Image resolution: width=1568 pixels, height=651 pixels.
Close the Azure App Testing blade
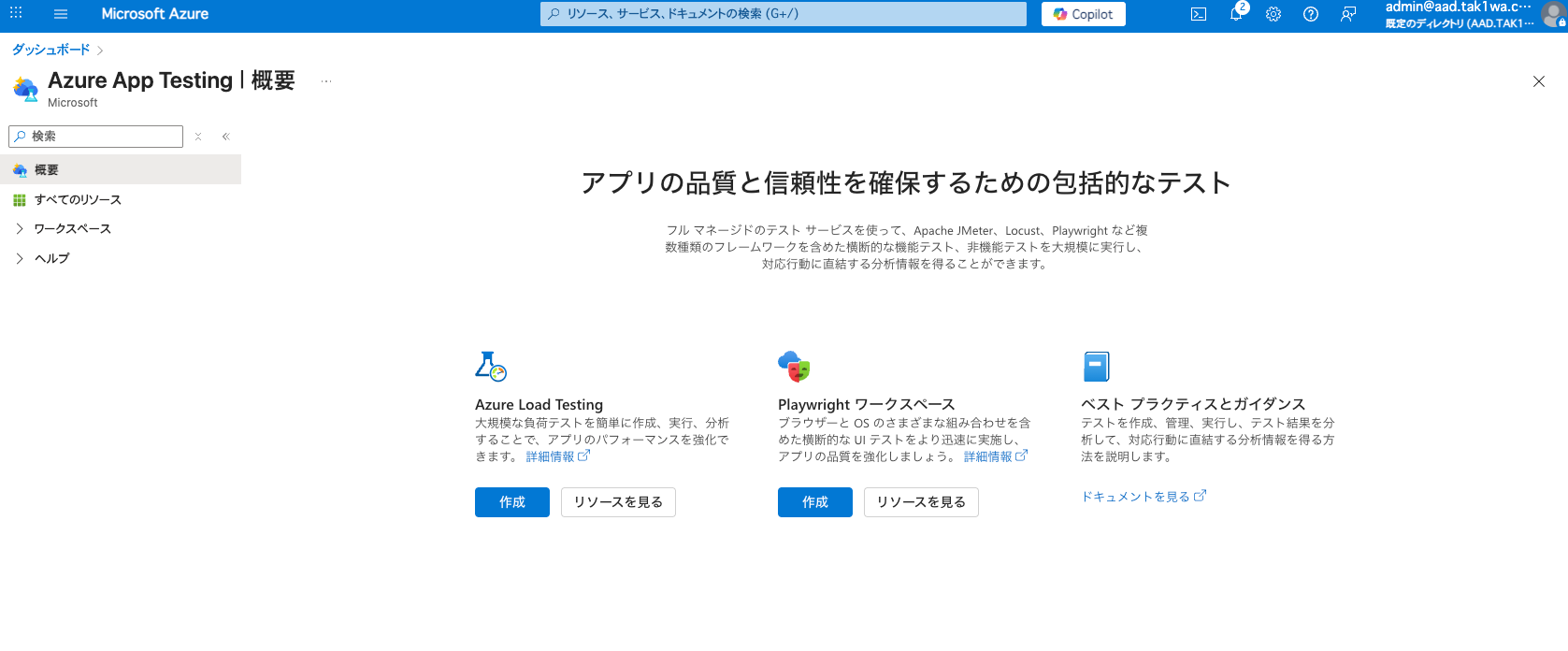click(x=1539, y=81)
